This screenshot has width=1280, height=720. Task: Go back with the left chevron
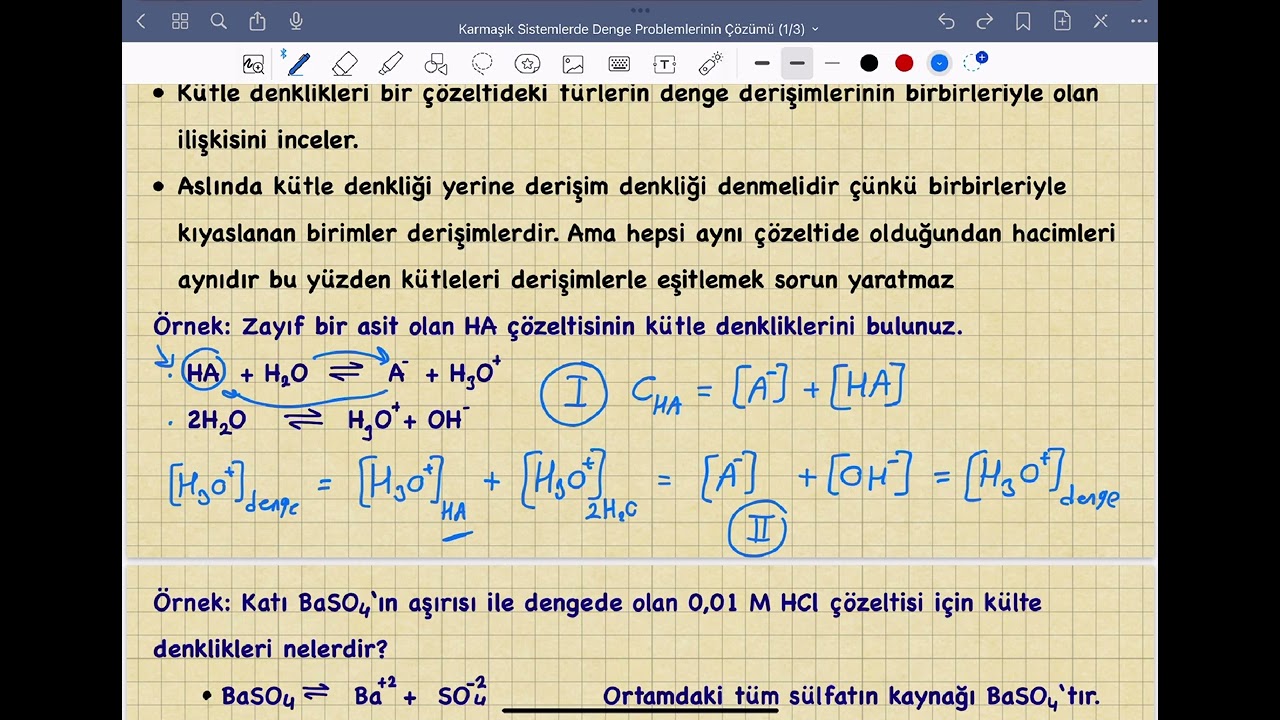[x=141, y=21]
